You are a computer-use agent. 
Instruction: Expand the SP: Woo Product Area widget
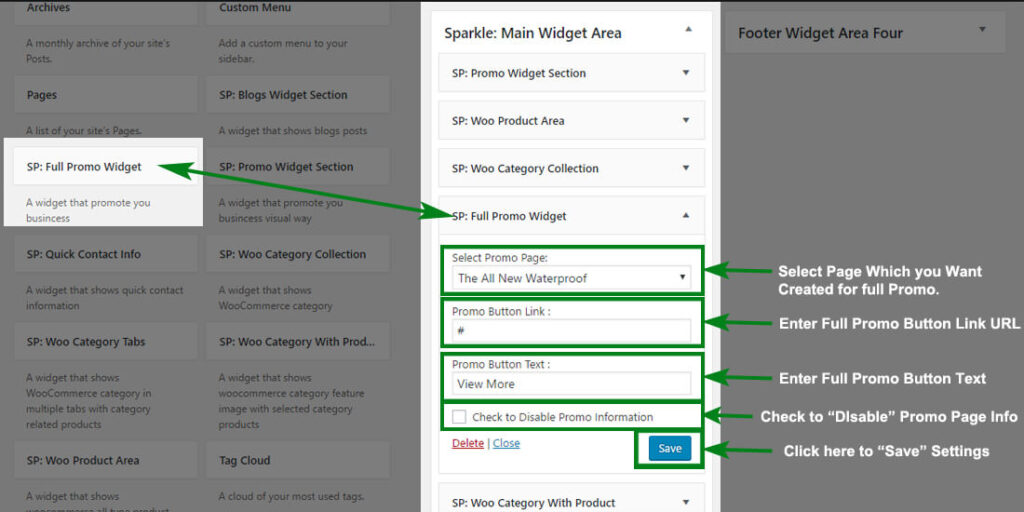point(686,121)
